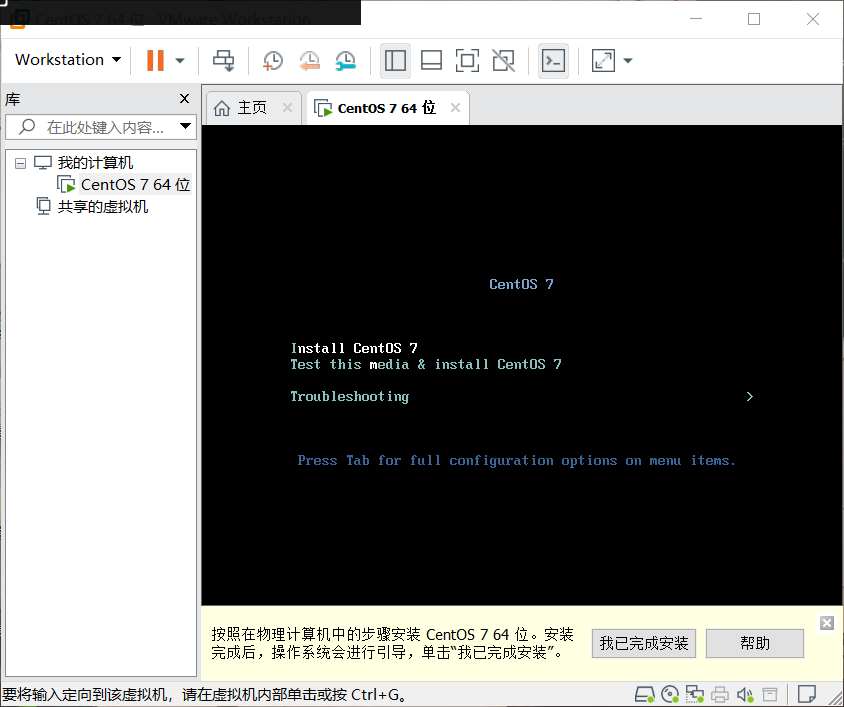Viewport: 844px width, 707px height.
Task: Select CentOS 7 64 位 in the library tree
Action: (135, 185)
